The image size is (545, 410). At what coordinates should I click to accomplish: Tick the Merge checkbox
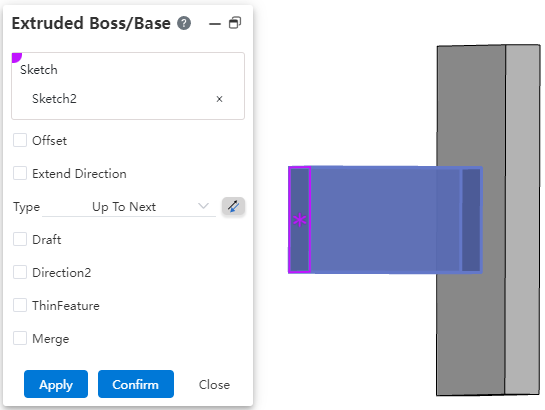point(20,338)
